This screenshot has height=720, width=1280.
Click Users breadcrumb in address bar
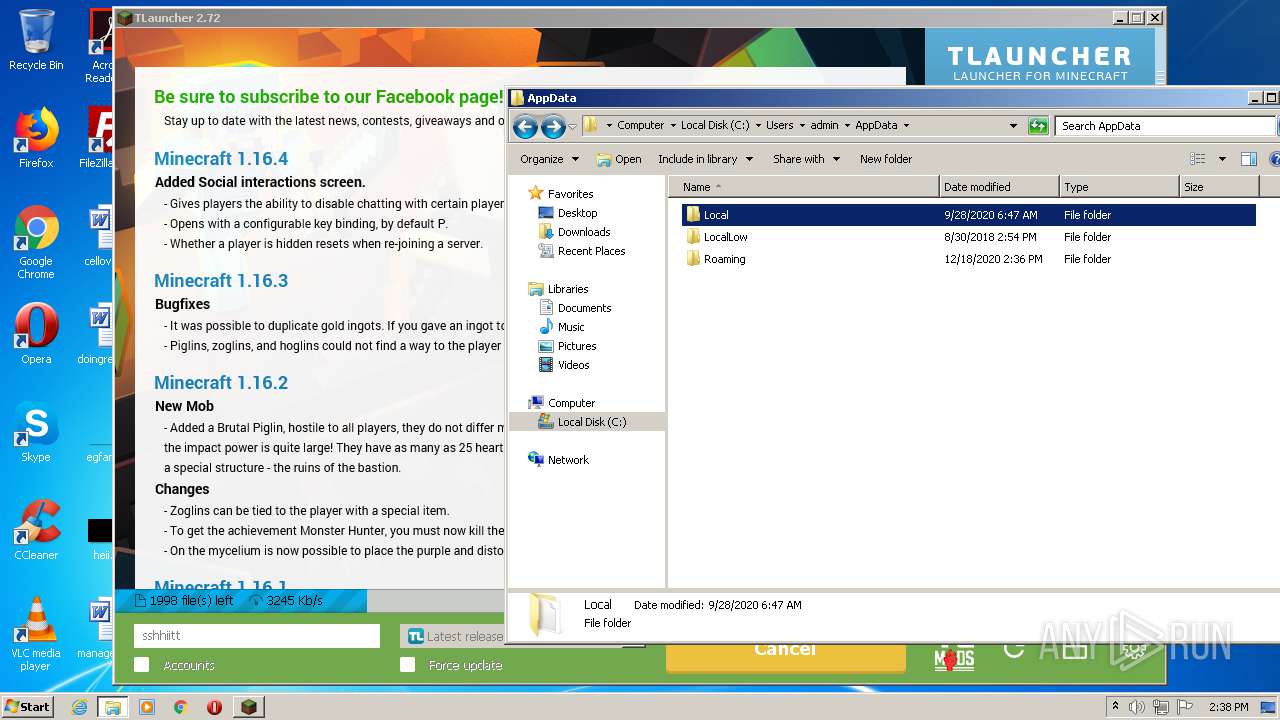click(780, 126)
